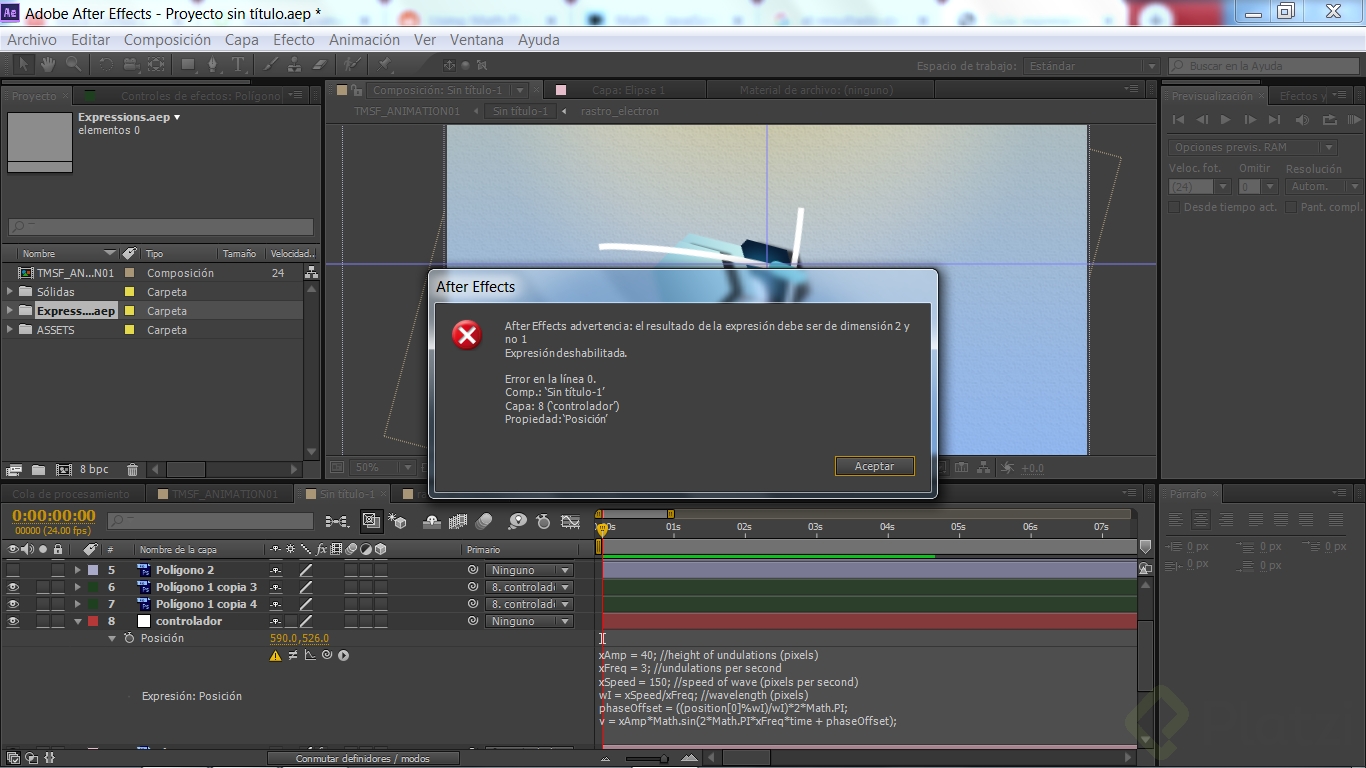
Task: Click the expression warning triangle icon
Action: (276, 656)
